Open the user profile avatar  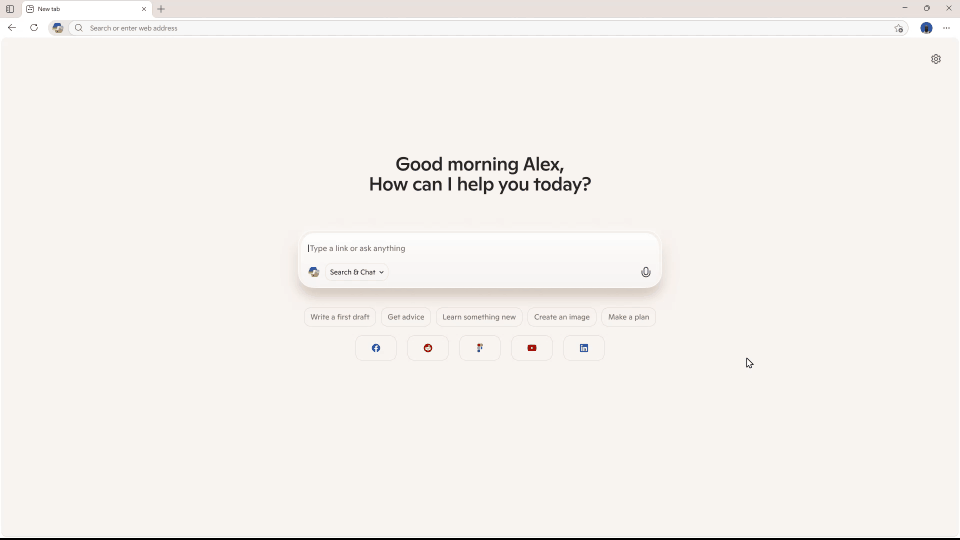pyautogui.click(x=926, y=28)
